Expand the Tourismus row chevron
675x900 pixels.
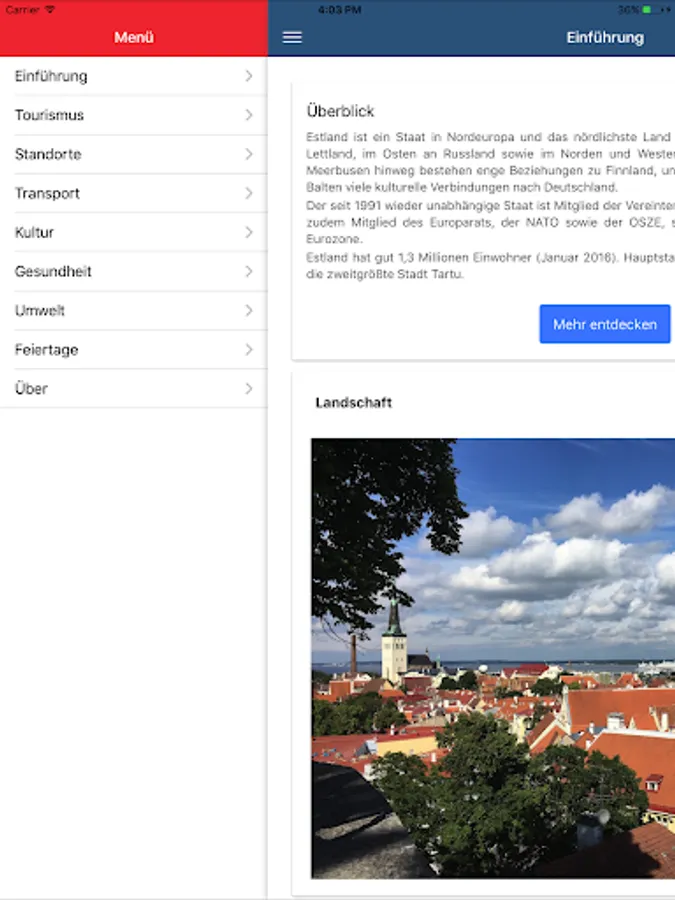pos(249,115)
